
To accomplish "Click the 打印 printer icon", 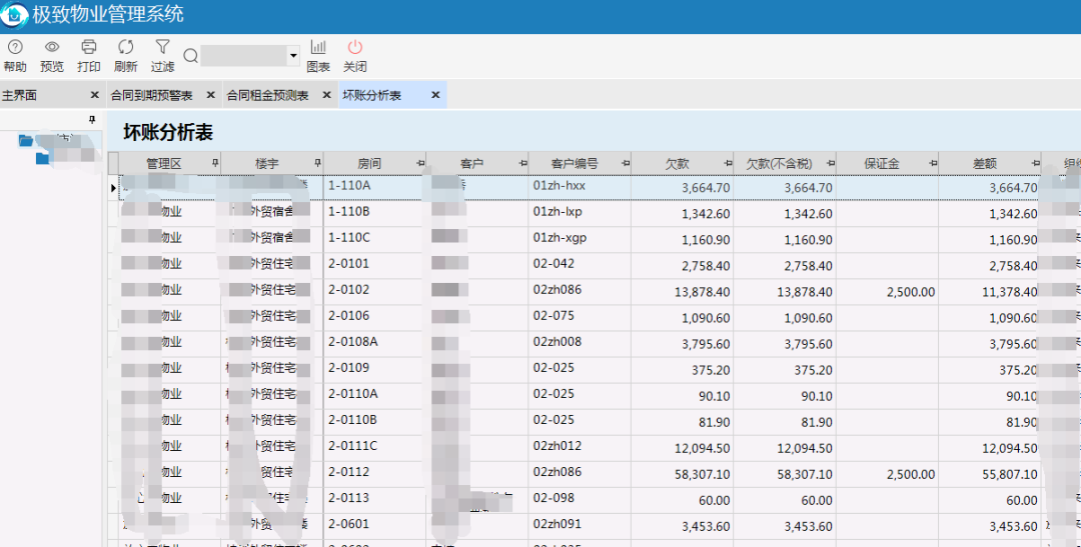I will (x=88, y=47).
